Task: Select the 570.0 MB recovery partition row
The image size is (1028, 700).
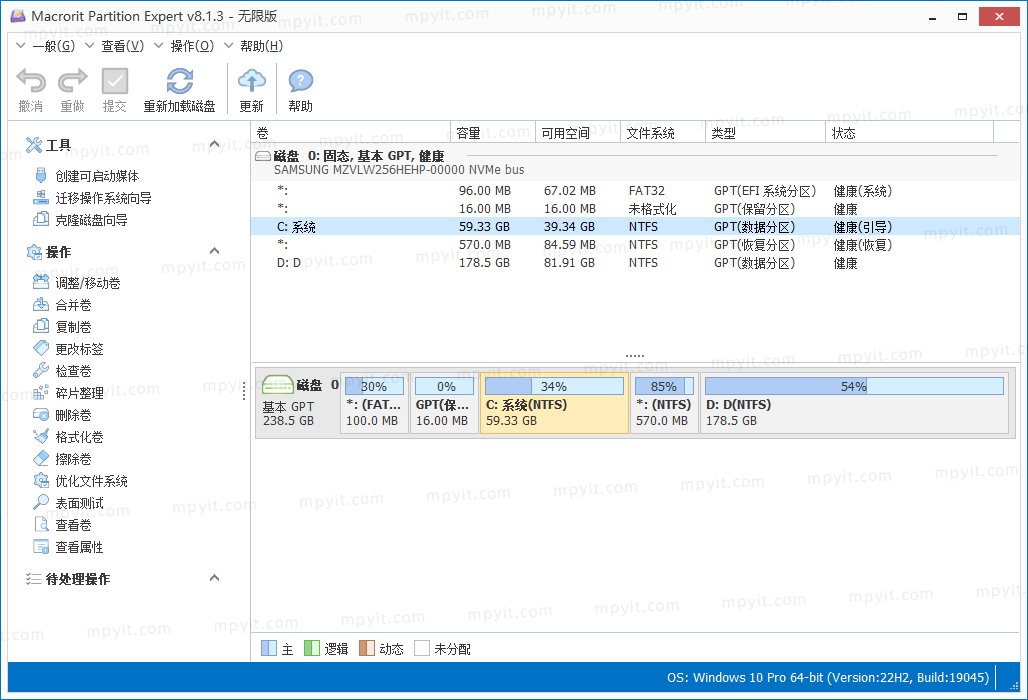Action: [x=635, y=244]
